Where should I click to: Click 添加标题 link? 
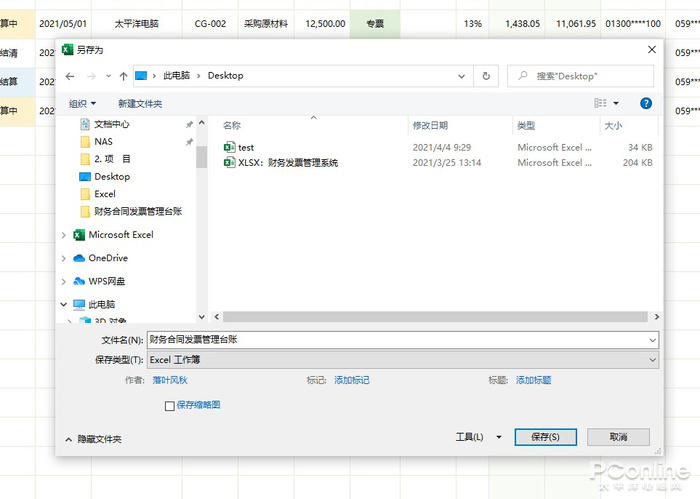533,380
